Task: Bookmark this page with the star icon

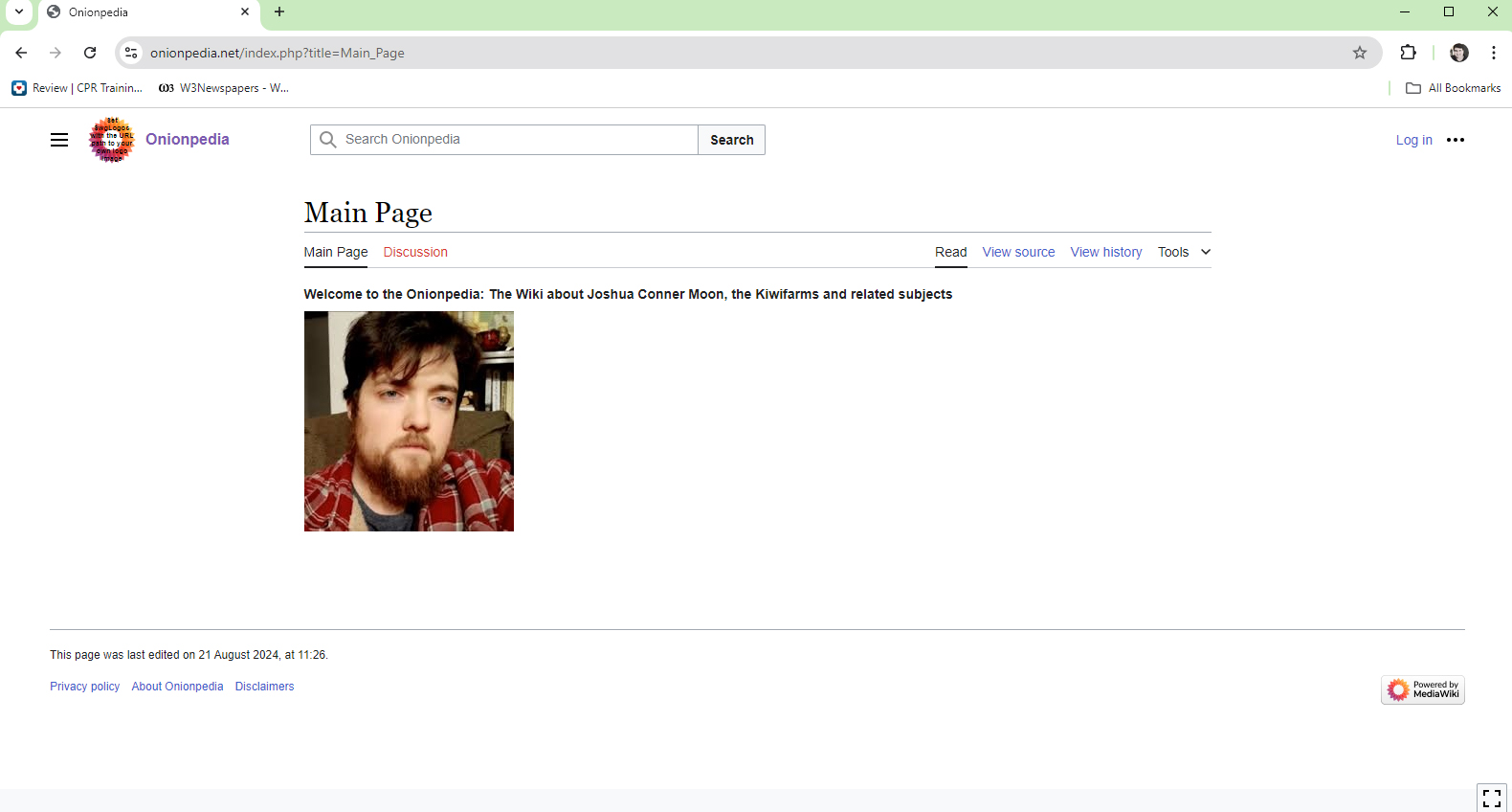Action: [x=1360, y=53]
